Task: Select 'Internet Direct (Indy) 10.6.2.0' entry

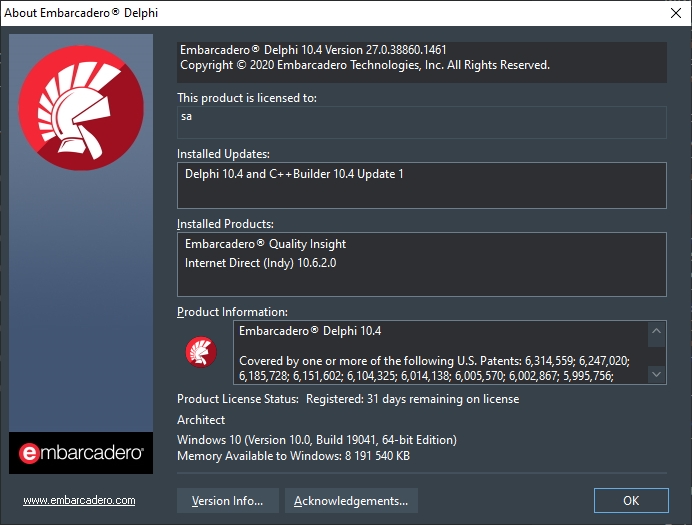Action: 260,263
